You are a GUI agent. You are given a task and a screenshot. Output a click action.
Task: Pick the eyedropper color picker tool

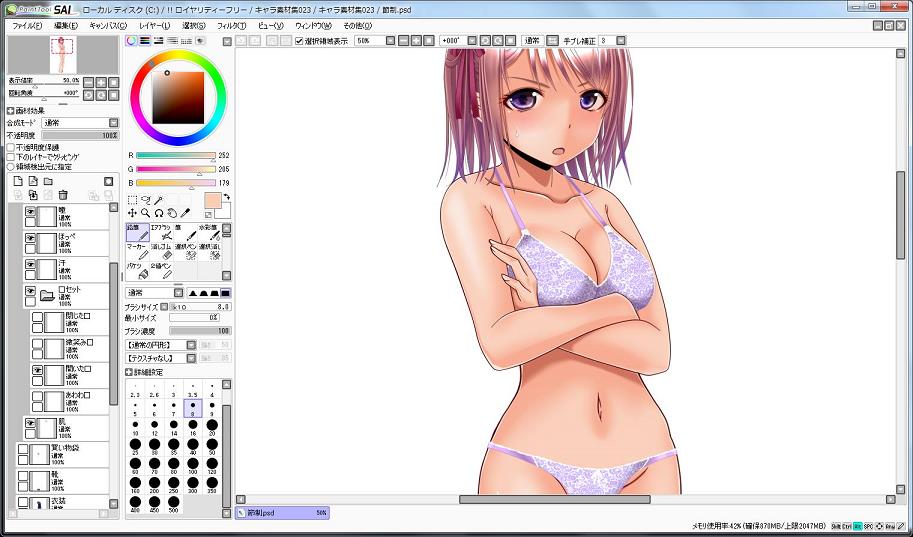185,213
